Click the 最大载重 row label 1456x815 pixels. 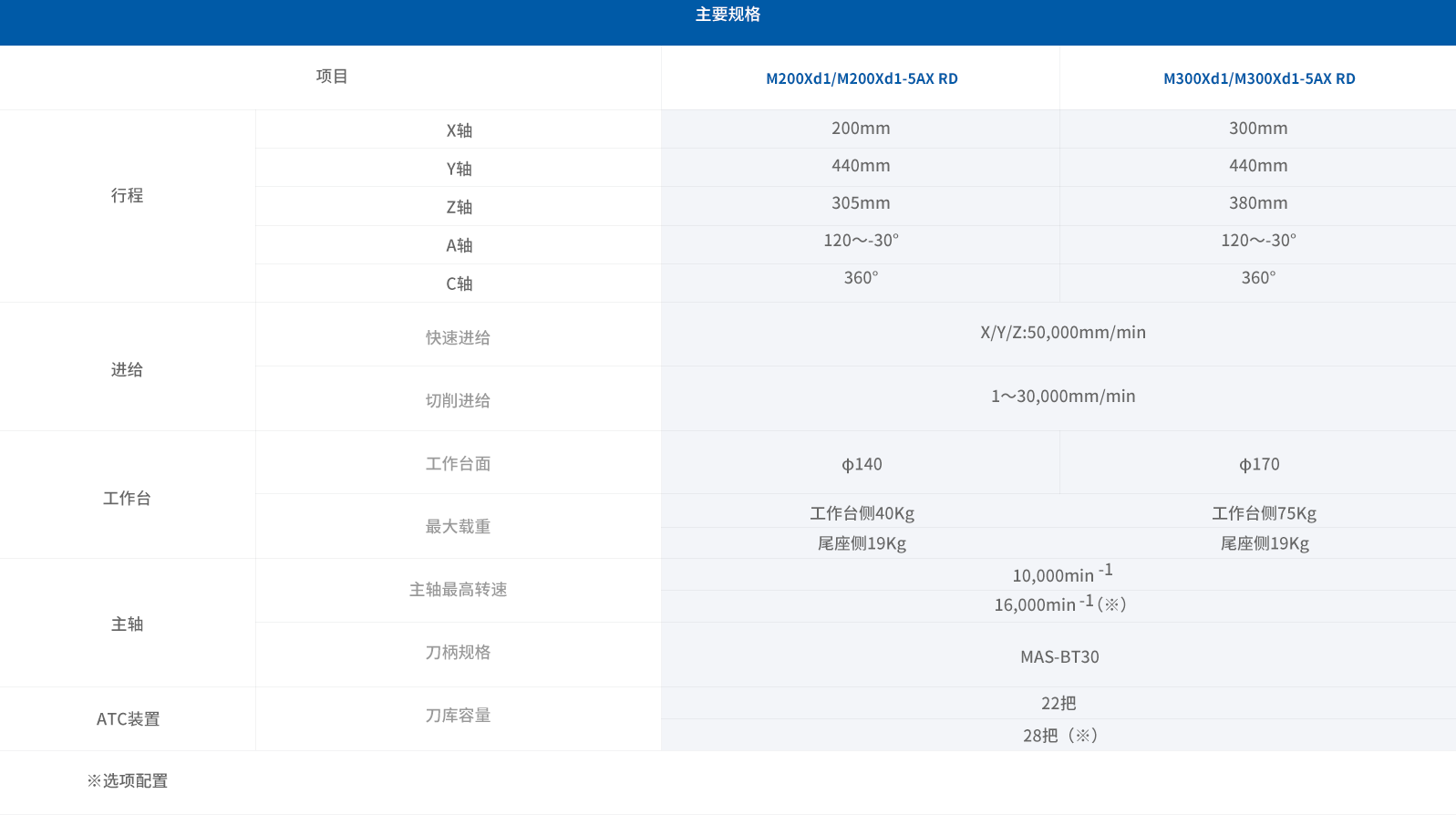[458, 526]
